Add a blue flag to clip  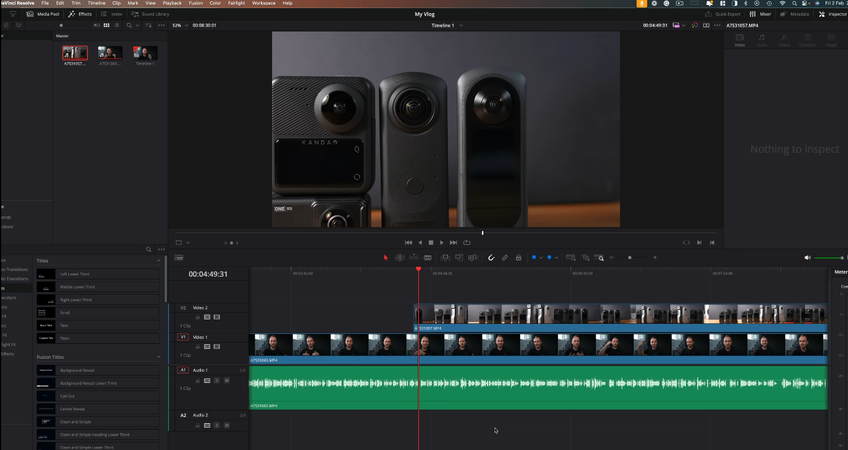click(534, 258)
